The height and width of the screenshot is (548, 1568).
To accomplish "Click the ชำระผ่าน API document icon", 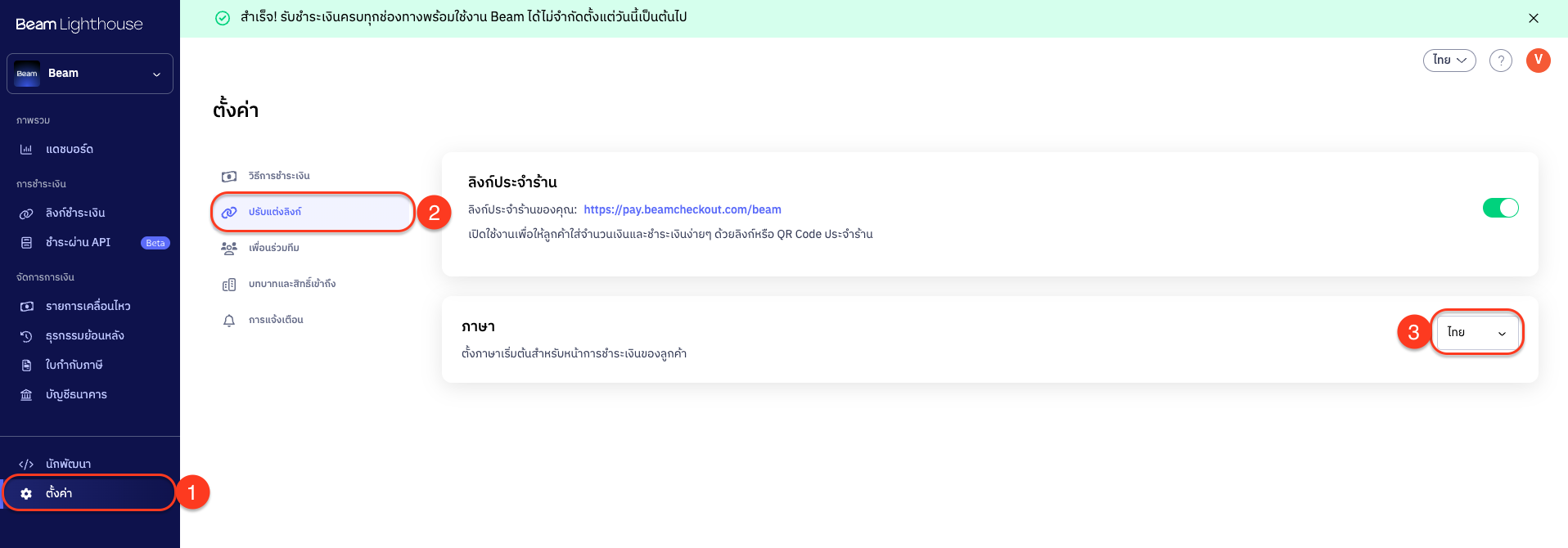I will click(x=26, y=243).
